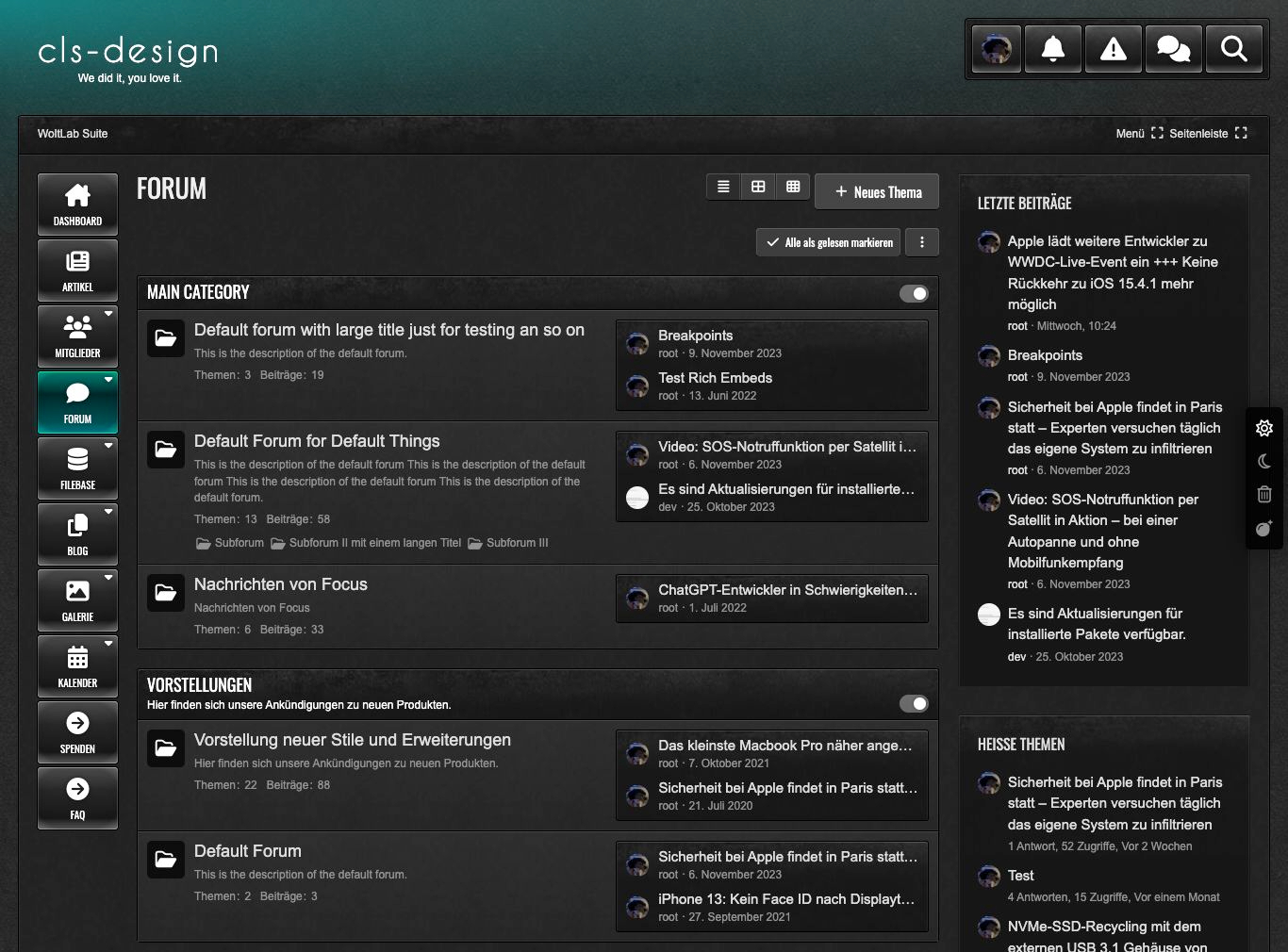Expand the Filebase menu dropdown arrow
The width and height of the screenshot is (1288, 952).
pyautogui.click(x=108, y=446)
